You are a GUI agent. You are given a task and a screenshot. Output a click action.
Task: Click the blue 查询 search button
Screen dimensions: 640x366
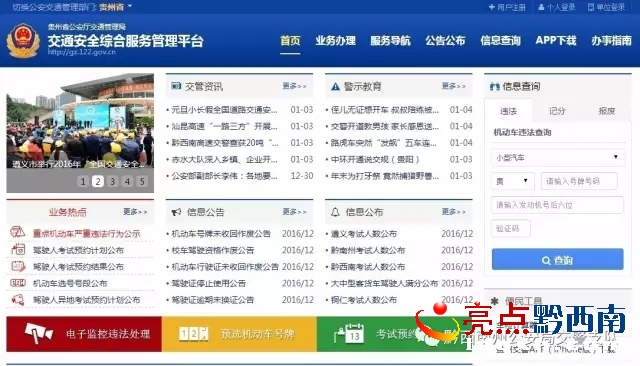pos(558,260)
